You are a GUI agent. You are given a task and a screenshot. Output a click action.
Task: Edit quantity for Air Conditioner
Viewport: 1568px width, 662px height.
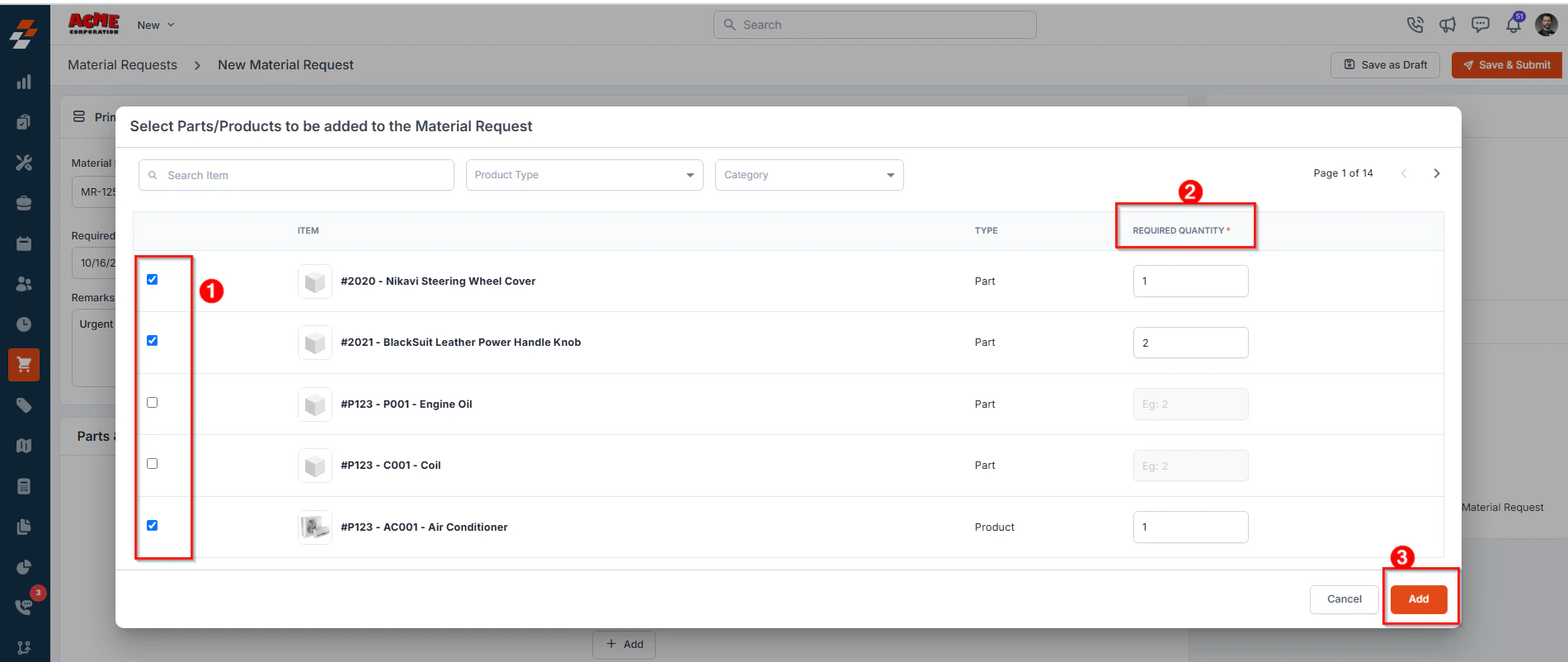click(1190, 527)
